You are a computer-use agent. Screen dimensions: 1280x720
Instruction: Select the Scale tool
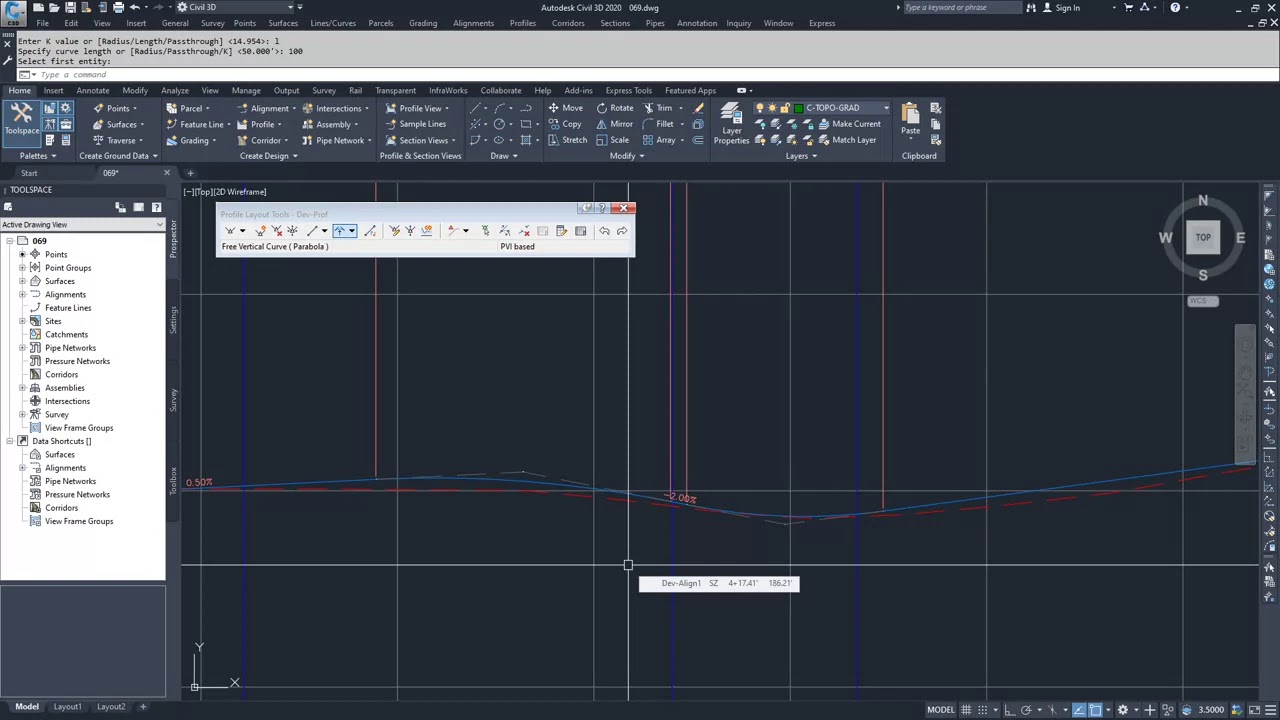tap(612, 140)
